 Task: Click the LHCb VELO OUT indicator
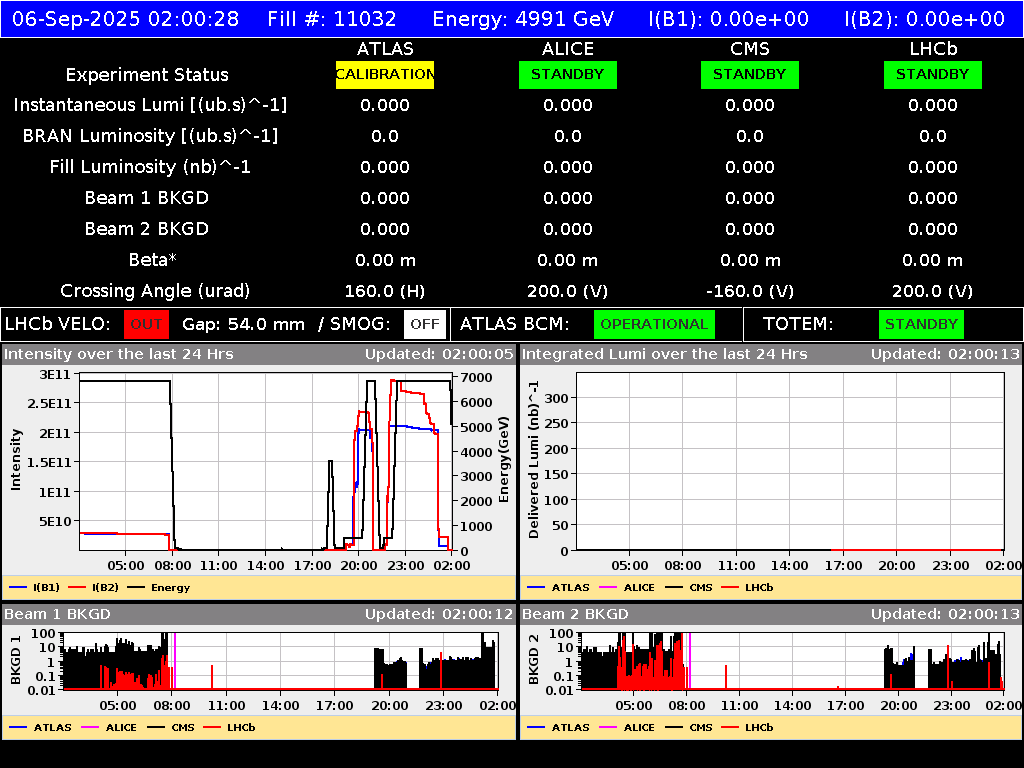point(146,324)
